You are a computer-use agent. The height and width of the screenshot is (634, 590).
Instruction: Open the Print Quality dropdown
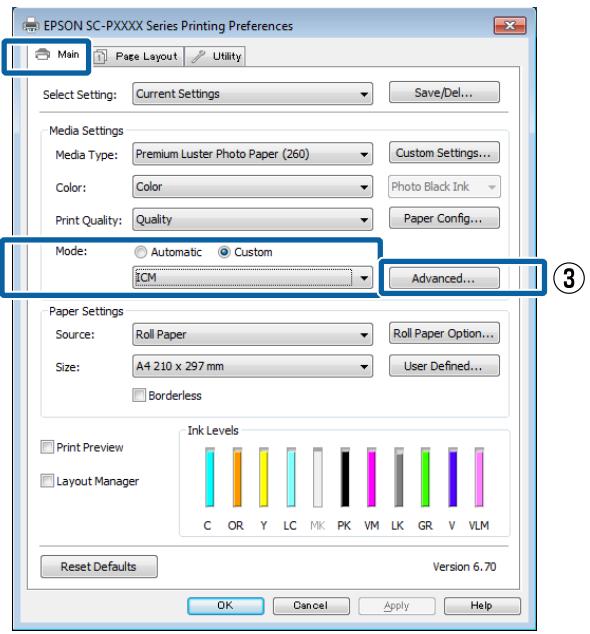tap(252, 220)
